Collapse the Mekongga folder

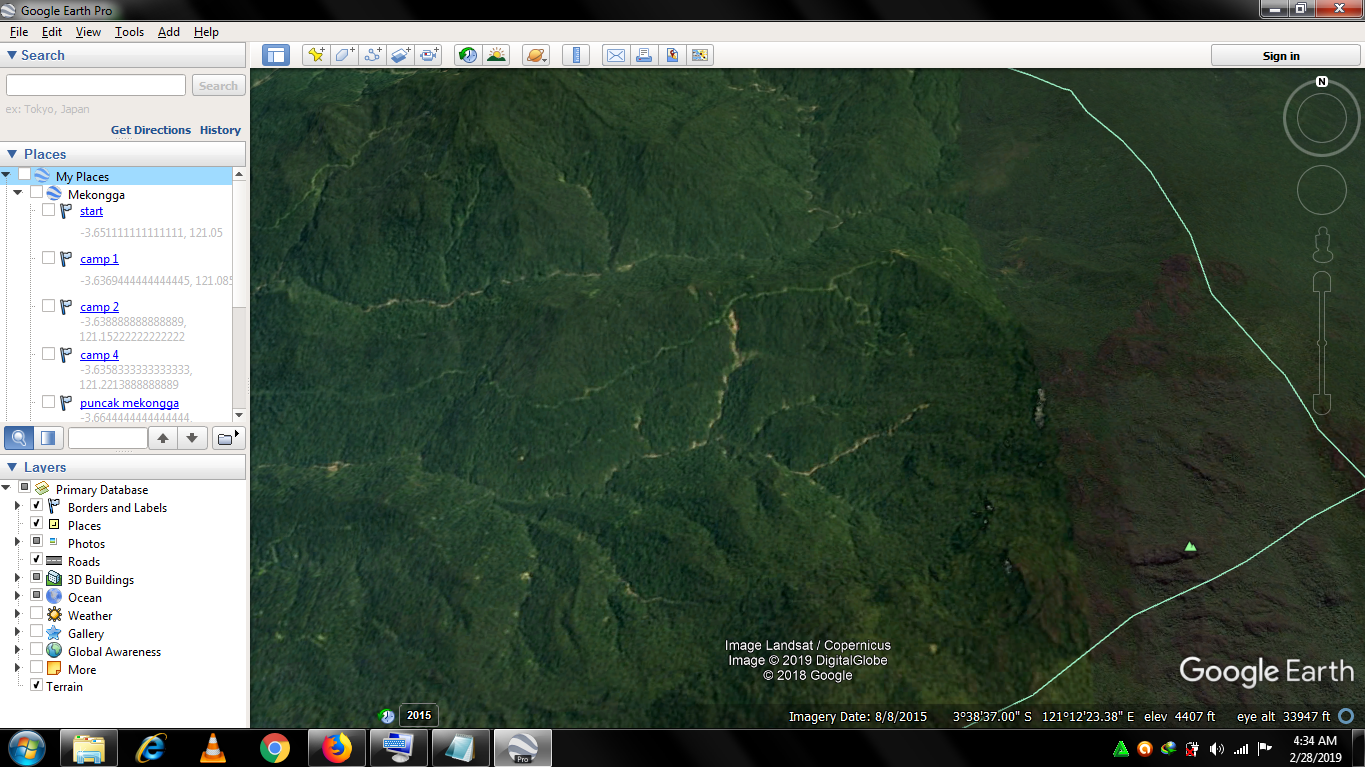click(18, 194)
